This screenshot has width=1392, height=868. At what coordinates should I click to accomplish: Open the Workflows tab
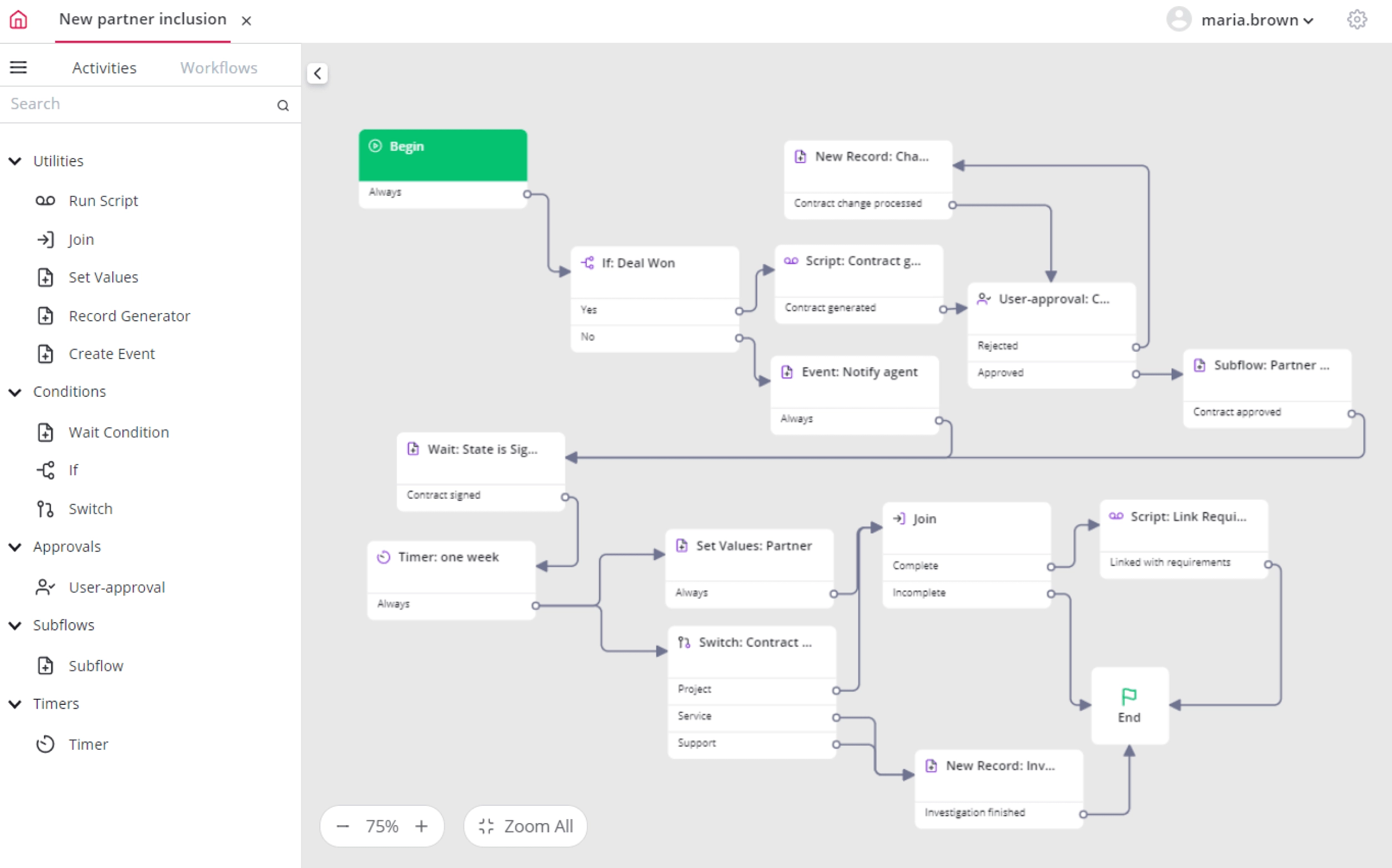coord(218,67)
